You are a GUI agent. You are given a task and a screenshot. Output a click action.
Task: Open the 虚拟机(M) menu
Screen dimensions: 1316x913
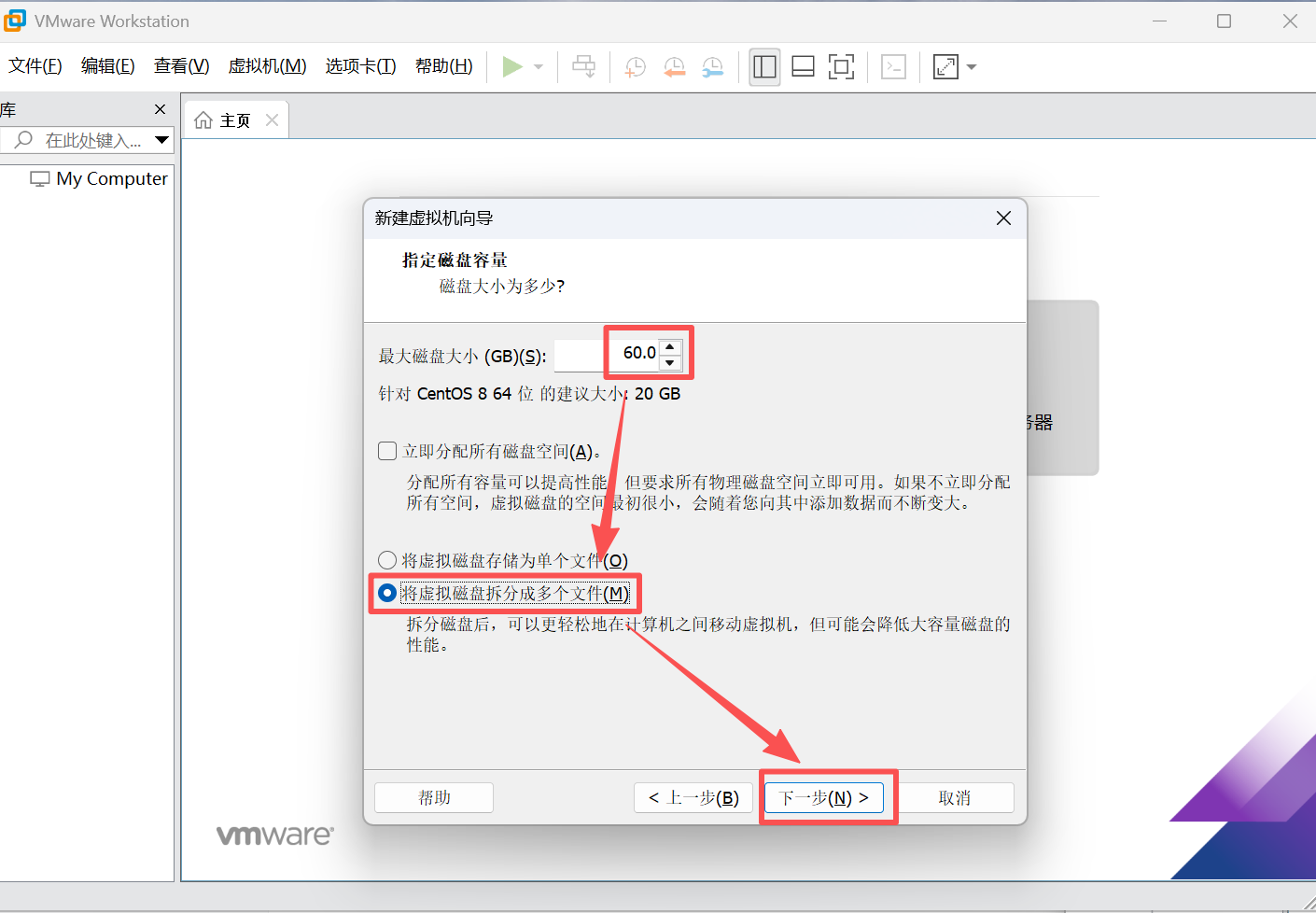click(x=268, y=66)
